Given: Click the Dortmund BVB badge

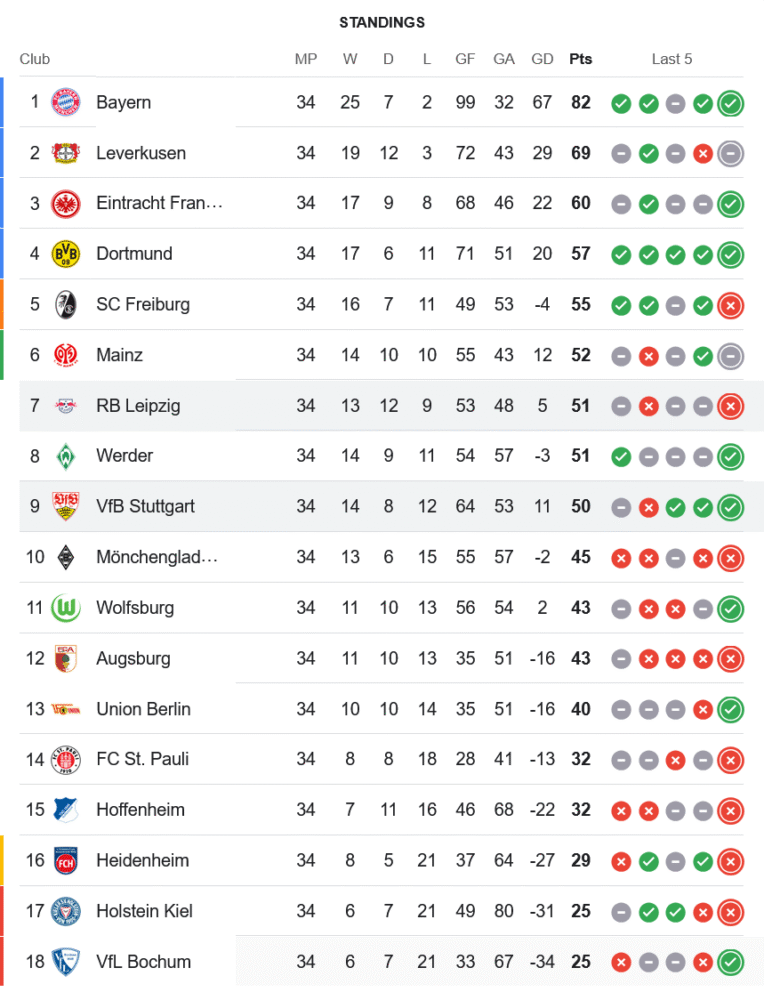Looking at the screenshot, I should [x=65, y=254].
